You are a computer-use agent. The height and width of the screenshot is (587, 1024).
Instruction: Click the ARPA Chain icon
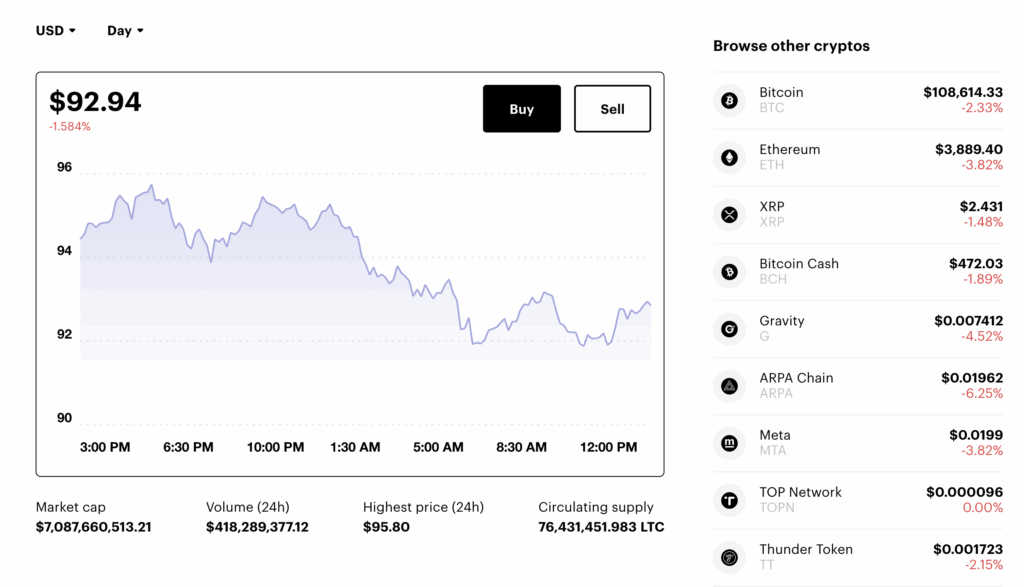(x=729, y=385)
